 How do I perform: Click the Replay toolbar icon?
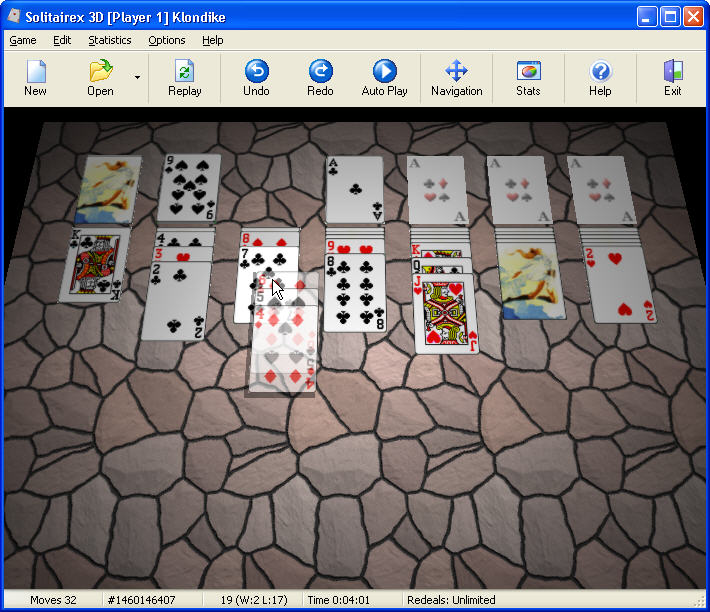click(184, 78)
